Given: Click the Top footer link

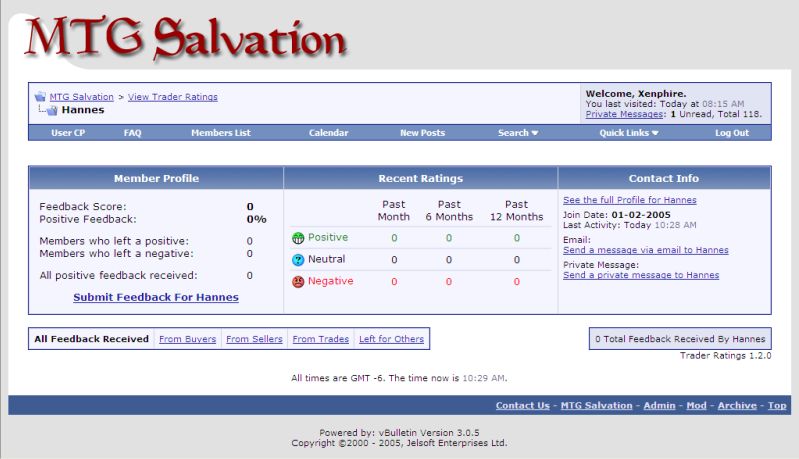Looking at the screenshot, I should pyautogui.click(x=777, y=406).
